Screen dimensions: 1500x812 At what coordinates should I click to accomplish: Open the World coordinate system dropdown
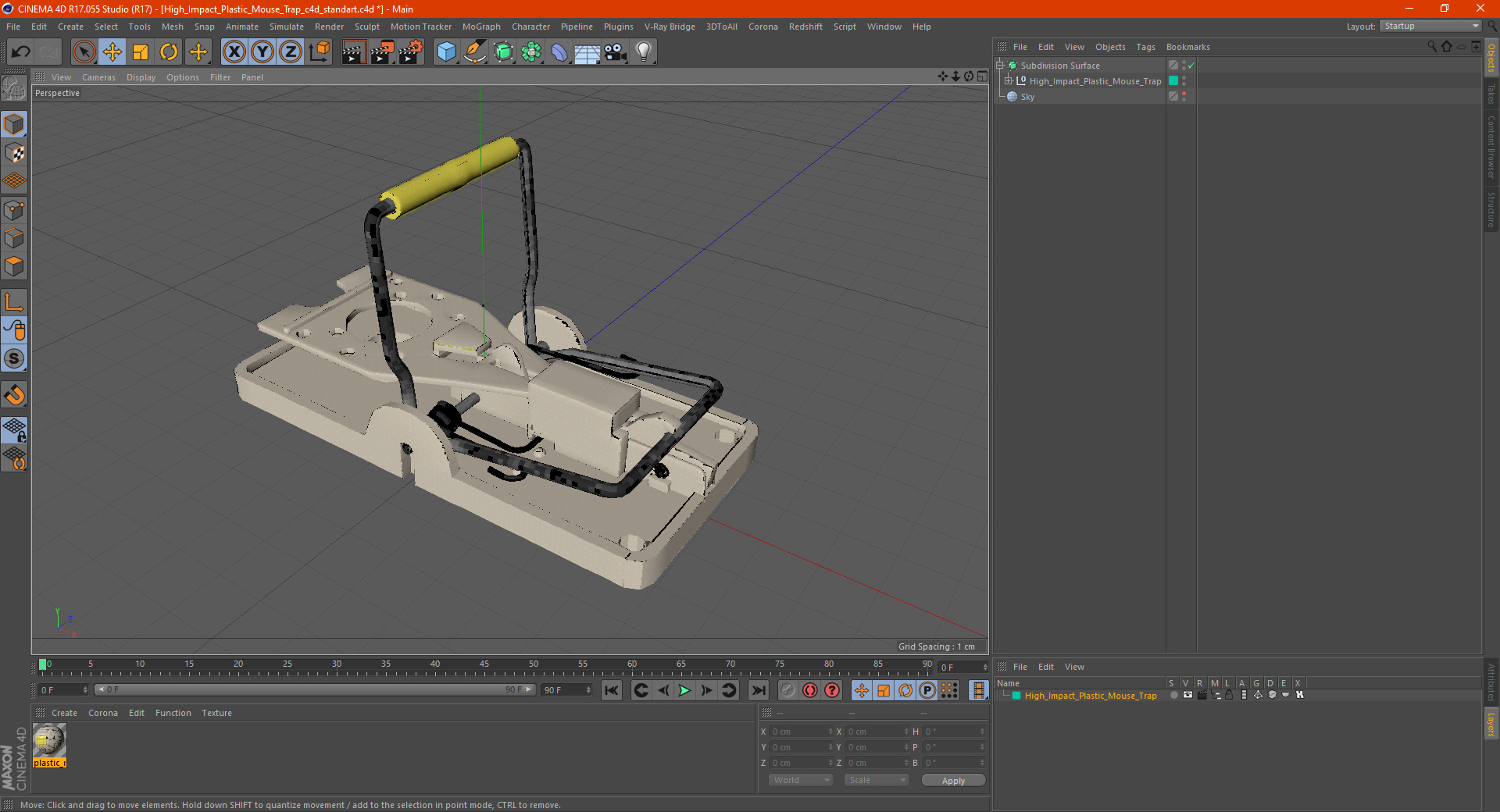click(x=801, y=780)
